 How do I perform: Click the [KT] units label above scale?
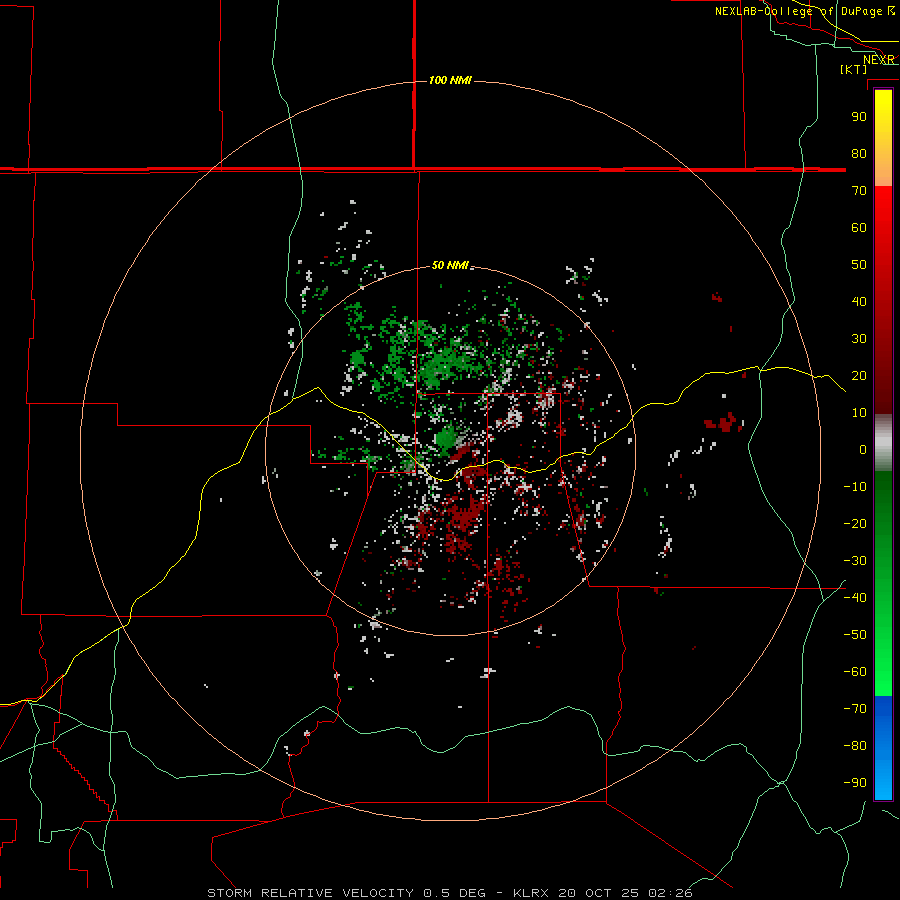(x=854, y=69)
